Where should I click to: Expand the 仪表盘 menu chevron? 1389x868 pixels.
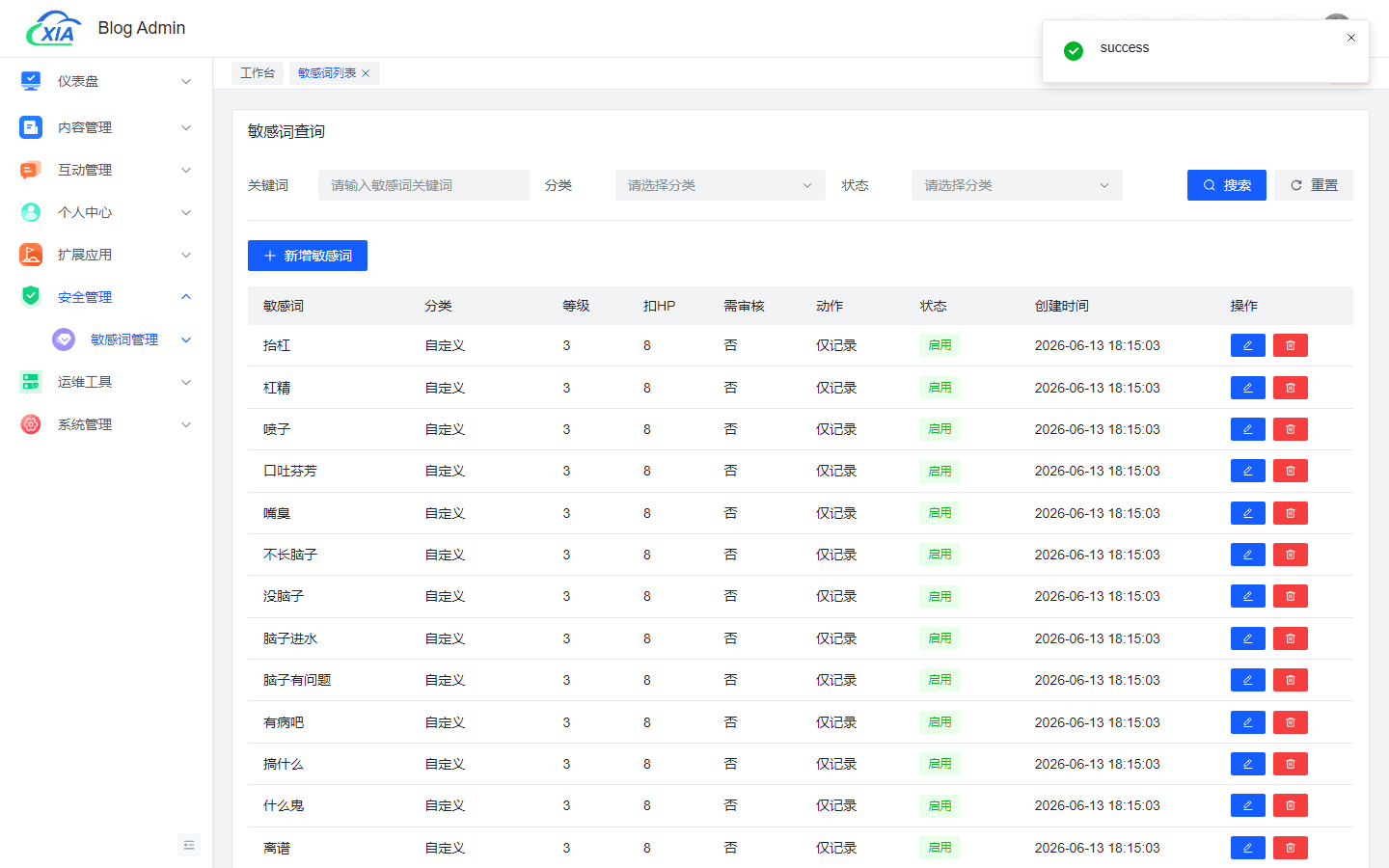coord(186,81)
